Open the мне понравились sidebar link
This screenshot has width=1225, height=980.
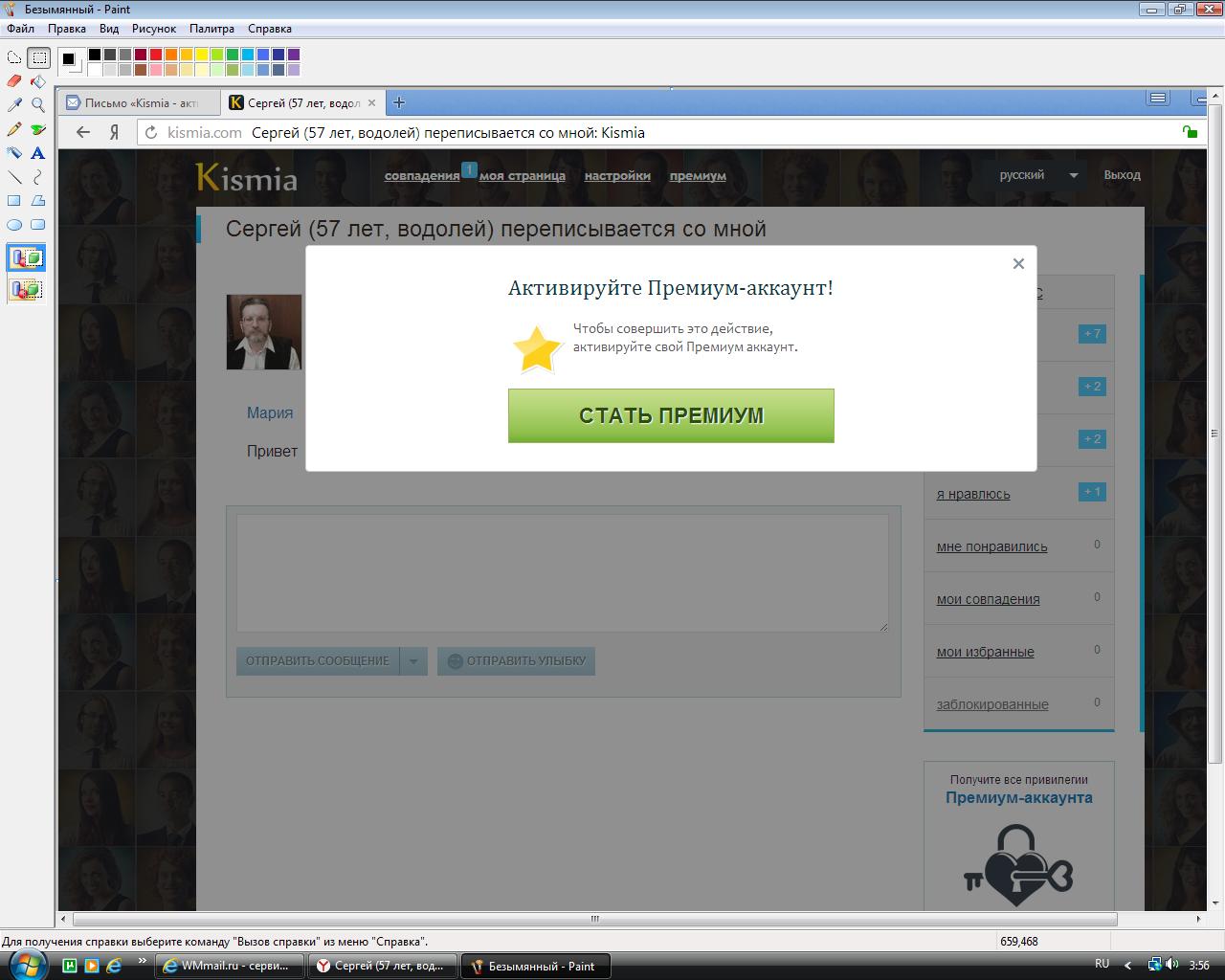click(991, 546)
